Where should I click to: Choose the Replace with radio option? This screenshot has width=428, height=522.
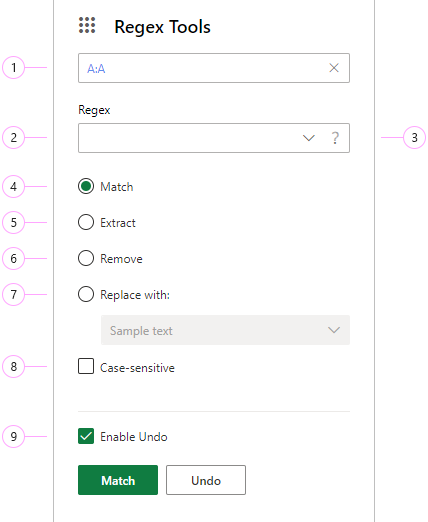click(x=86, y=294)
